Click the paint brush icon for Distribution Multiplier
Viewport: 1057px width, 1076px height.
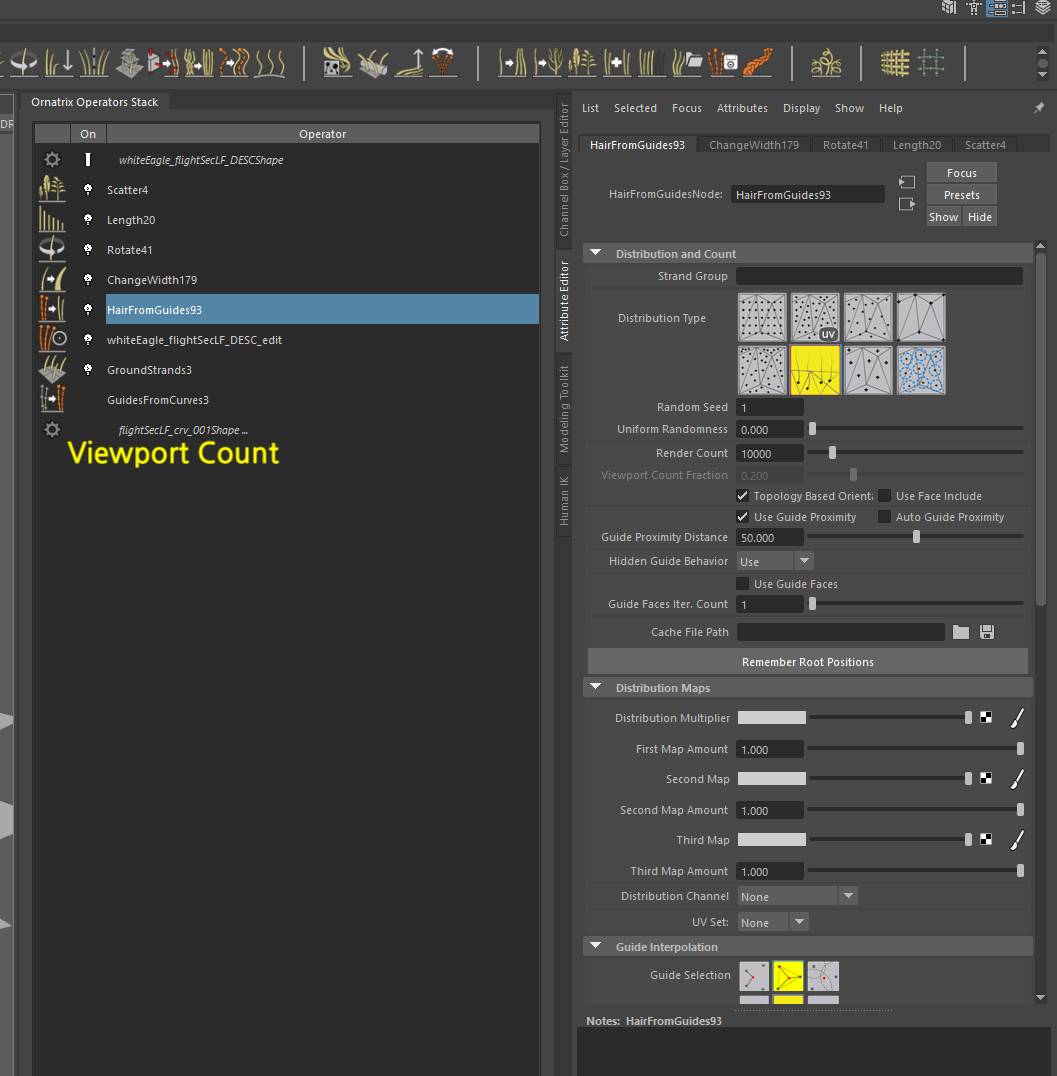(1016, 718)
